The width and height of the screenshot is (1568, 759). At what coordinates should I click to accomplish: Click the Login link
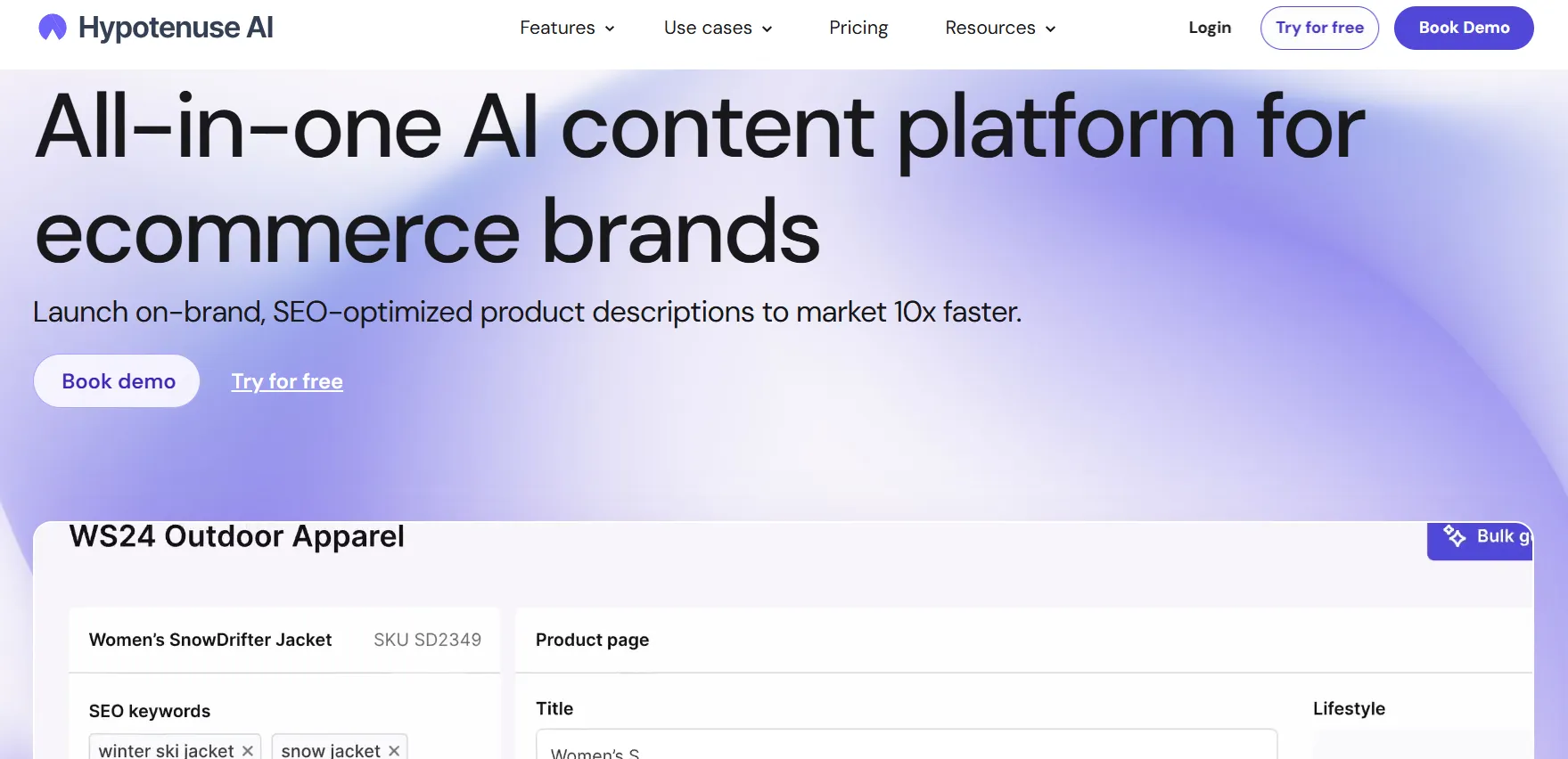pyautogui.click(x=1209, y=29)
